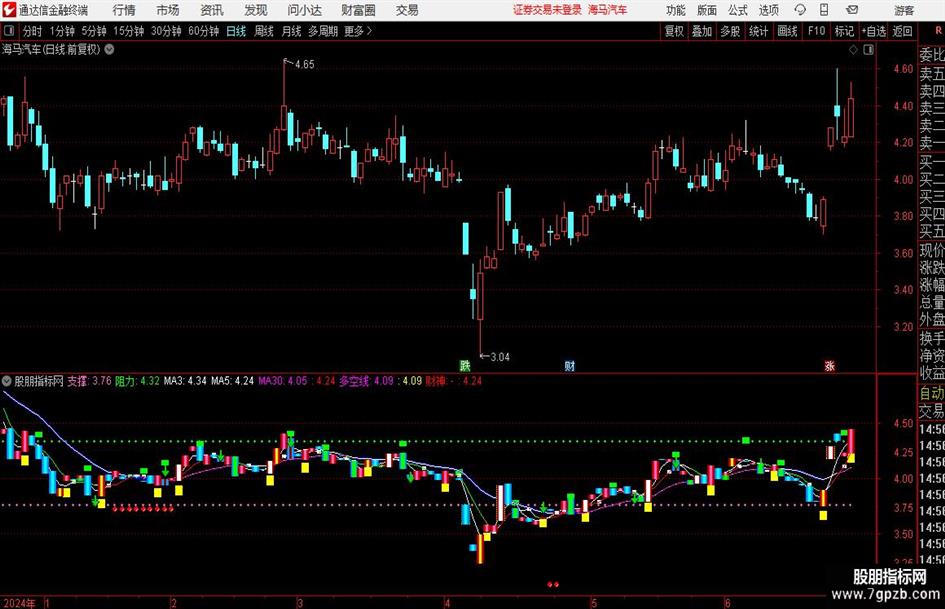The height and width of the screenshot is (609, 945).
Task: Switch to the 1分钟 period tab
Action: (x=62, y=31)
